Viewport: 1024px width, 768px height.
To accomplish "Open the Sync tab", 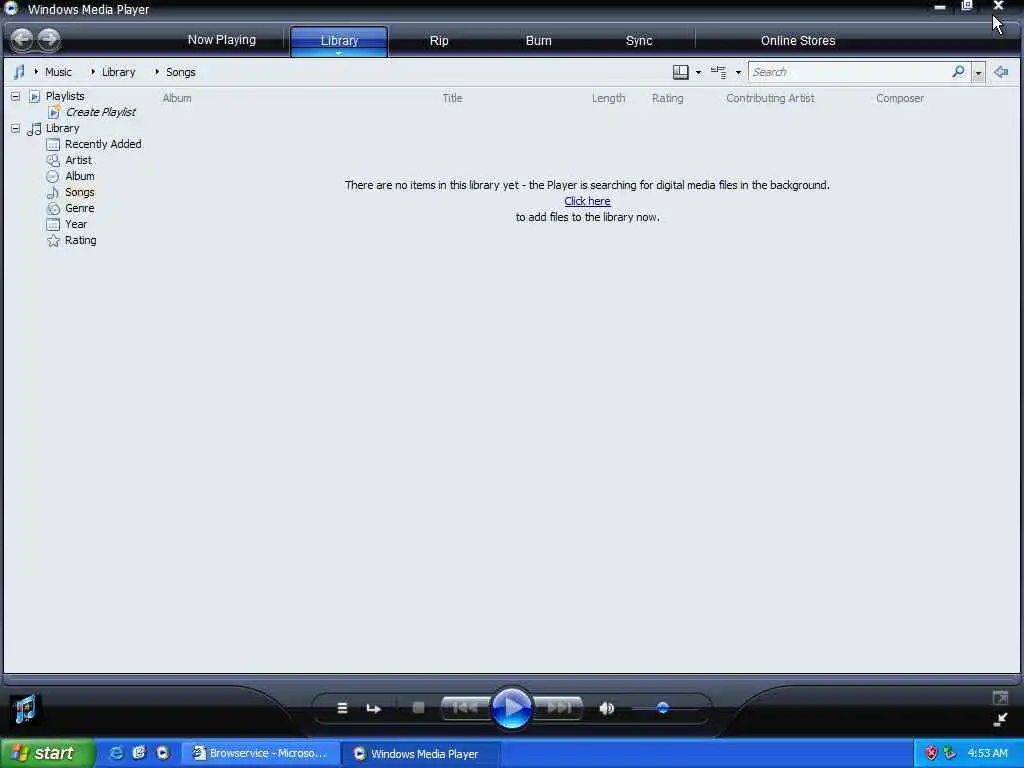I will [639, 40].
